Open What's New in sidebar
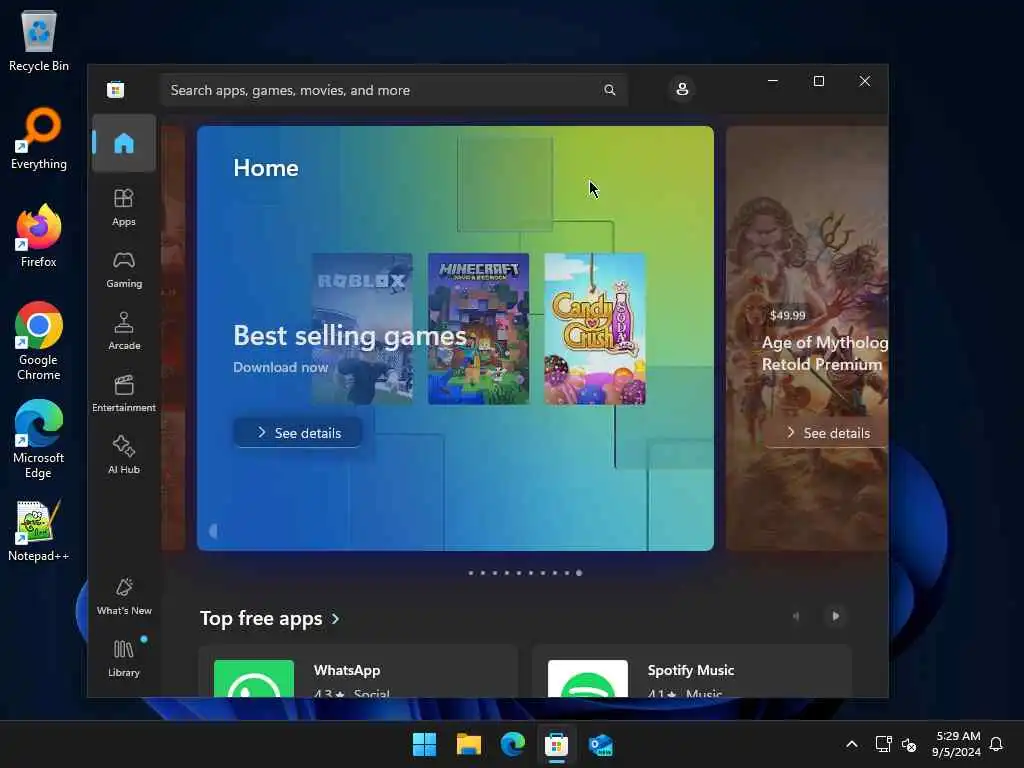1024x768 pixels. point(123,596)
